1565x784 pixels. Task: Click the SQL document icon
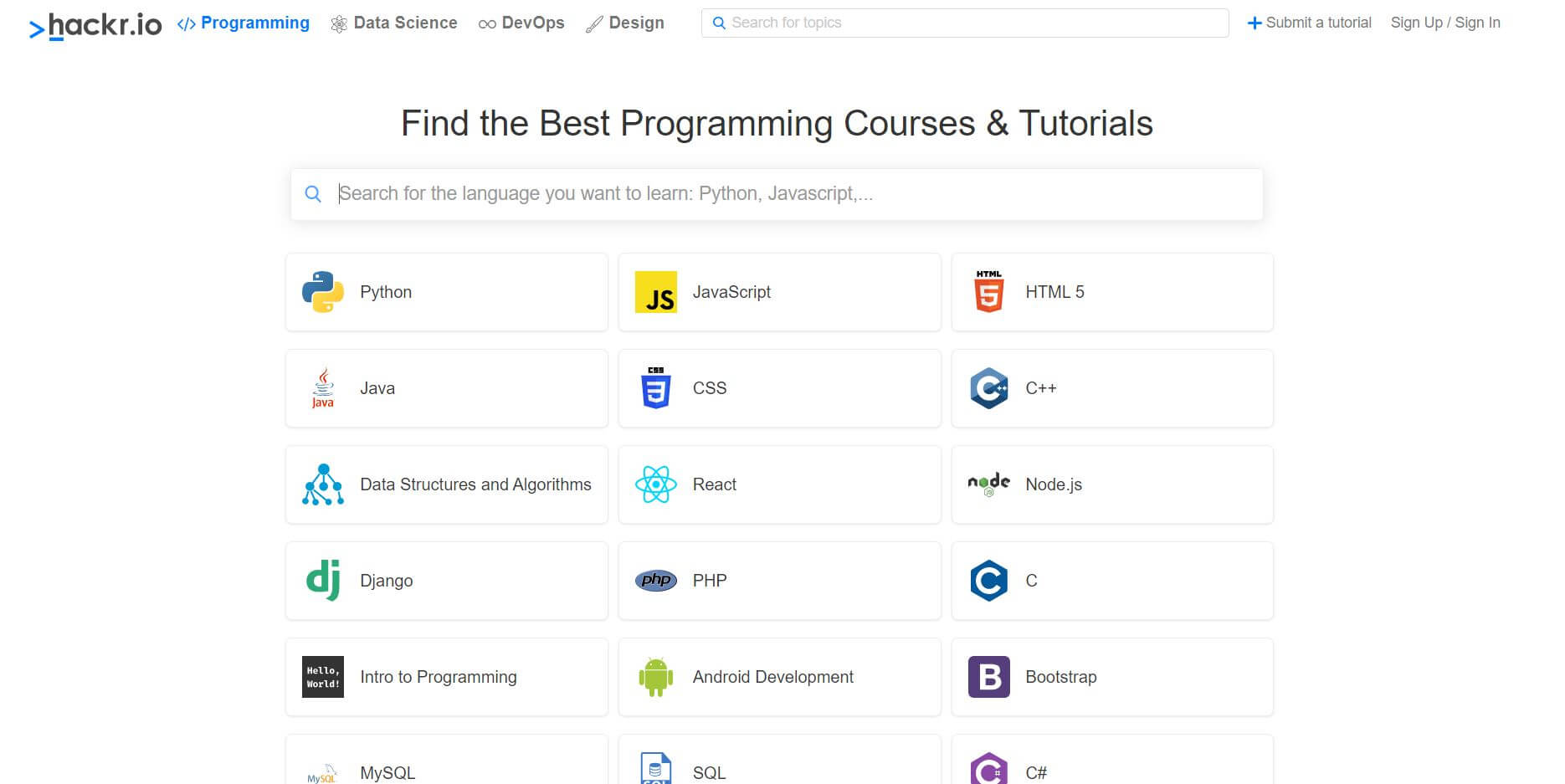click(655, 768)
